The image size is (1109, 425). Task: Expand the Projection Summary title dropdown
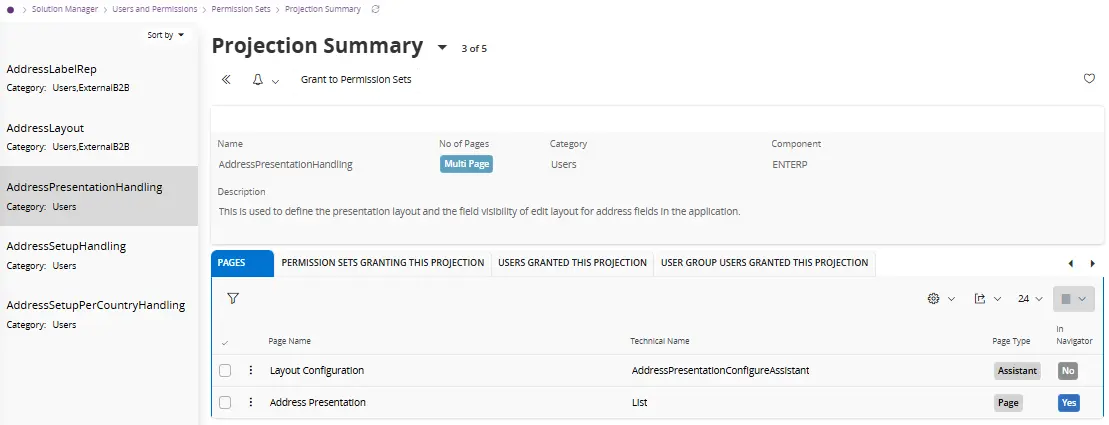(x=443, y=47)
